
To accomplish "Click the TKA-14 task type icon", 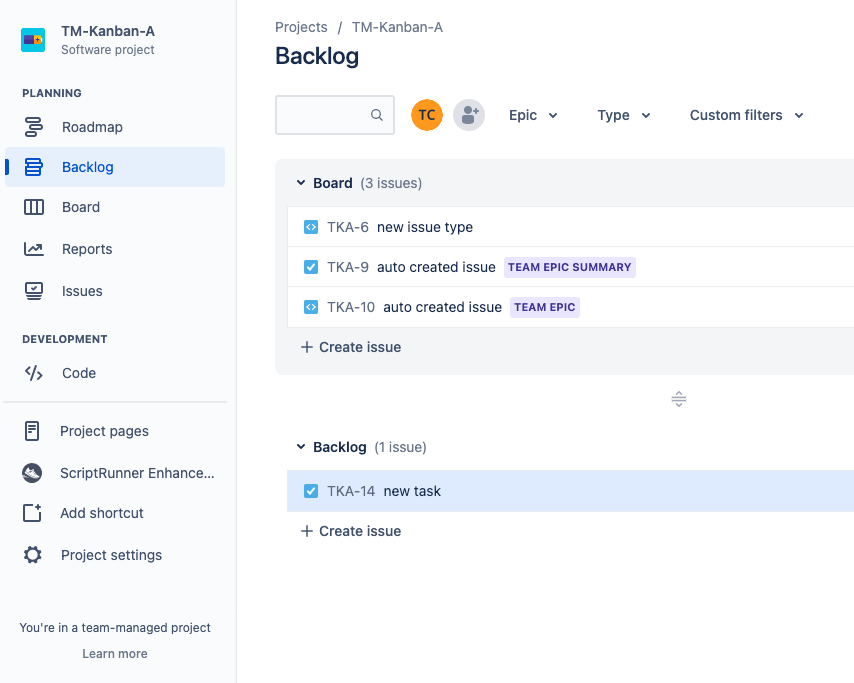I will pos(311,491).
